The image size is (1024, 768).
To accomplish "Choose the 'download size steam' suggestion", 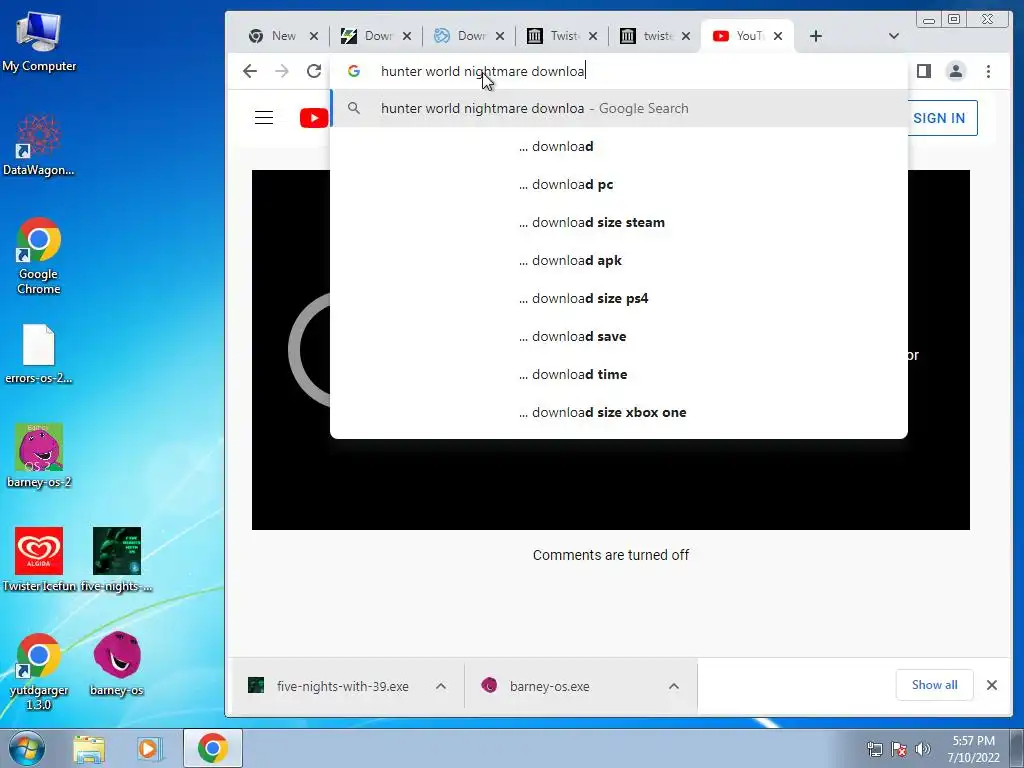I will tap(619, 222).
